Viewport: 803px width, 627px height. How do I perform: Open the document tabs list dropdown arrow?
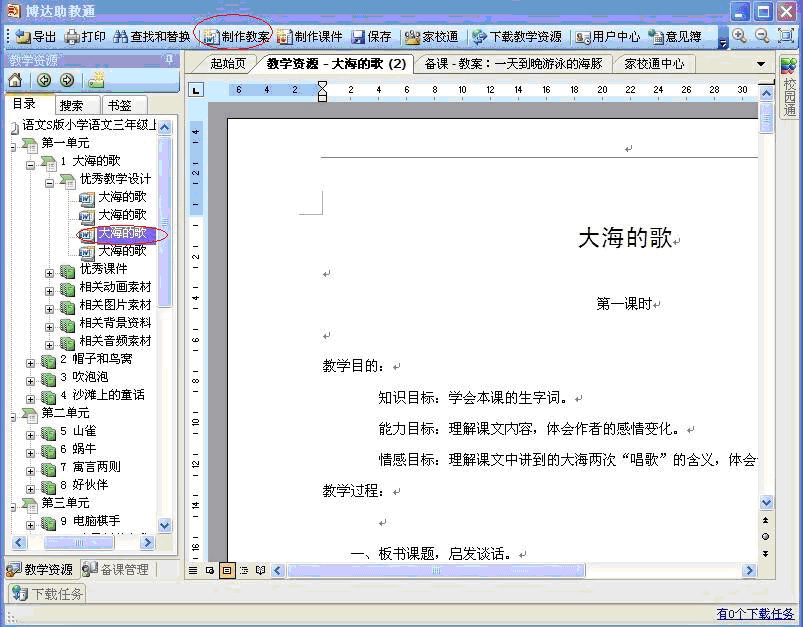click(x=762, y=64)
